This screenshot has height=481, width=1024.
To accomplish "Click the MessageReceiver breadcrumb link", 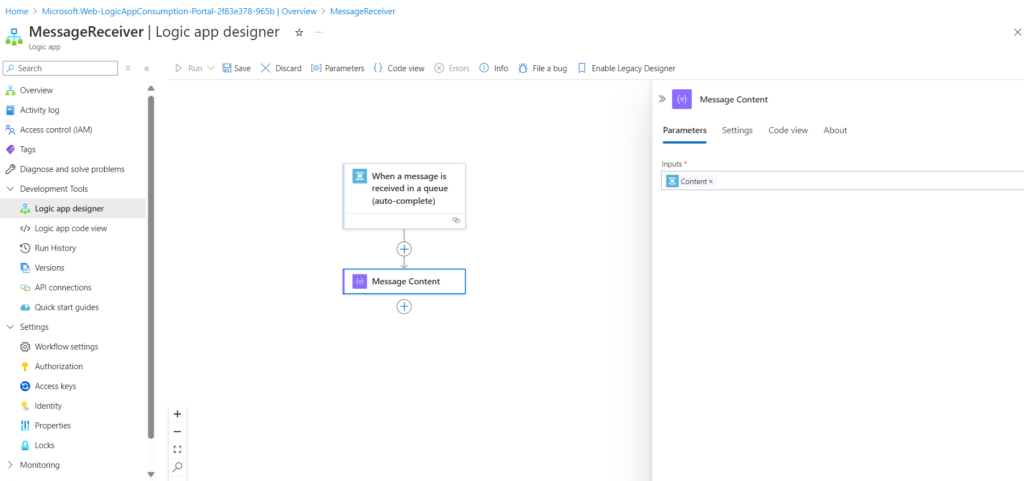I will [x=362, y=12].
